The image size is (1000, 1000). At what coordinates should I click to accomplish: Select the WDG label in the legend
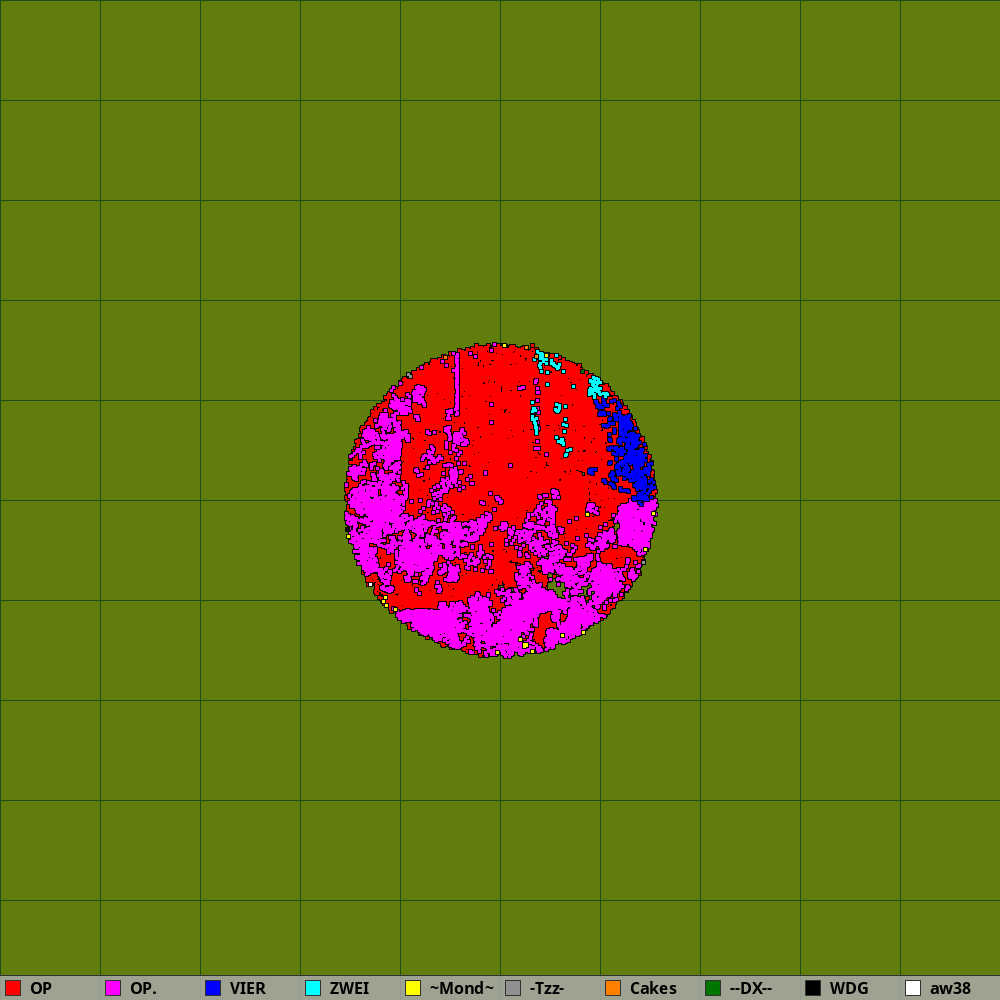coord(849,988)
